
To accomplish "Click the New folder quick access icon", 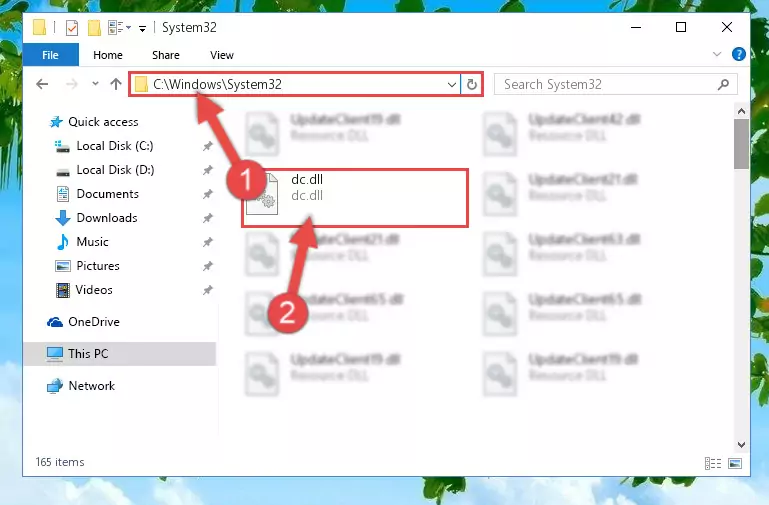I will 94,27.
